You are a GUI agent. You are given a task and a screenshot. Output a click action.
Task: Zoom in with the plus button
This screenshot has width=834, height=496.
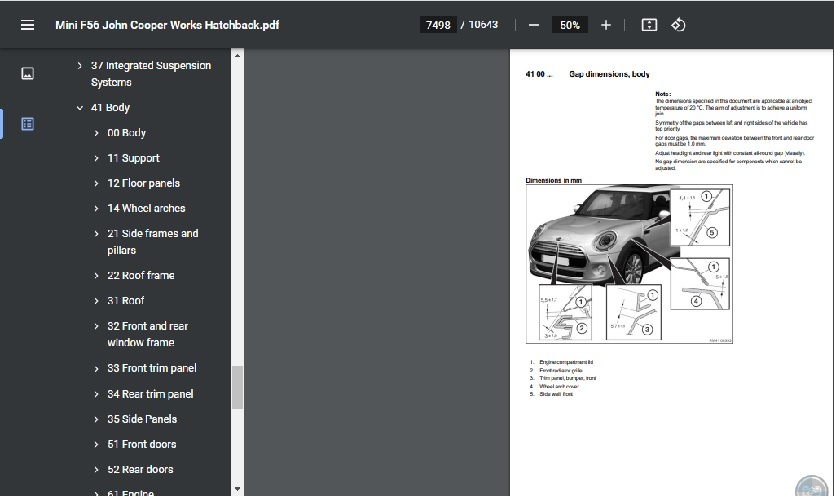click(605, 25)
